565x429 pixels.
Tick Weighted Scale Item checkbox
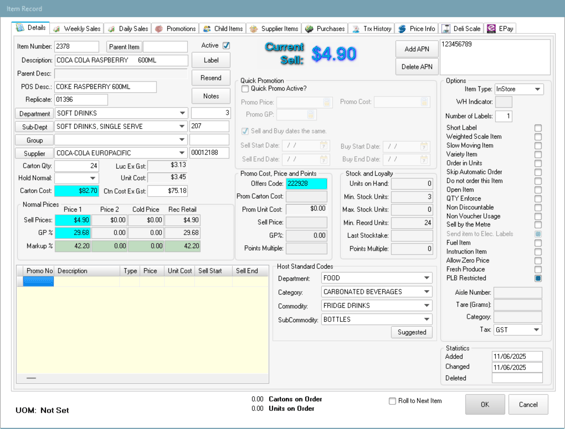coord(538,137)
